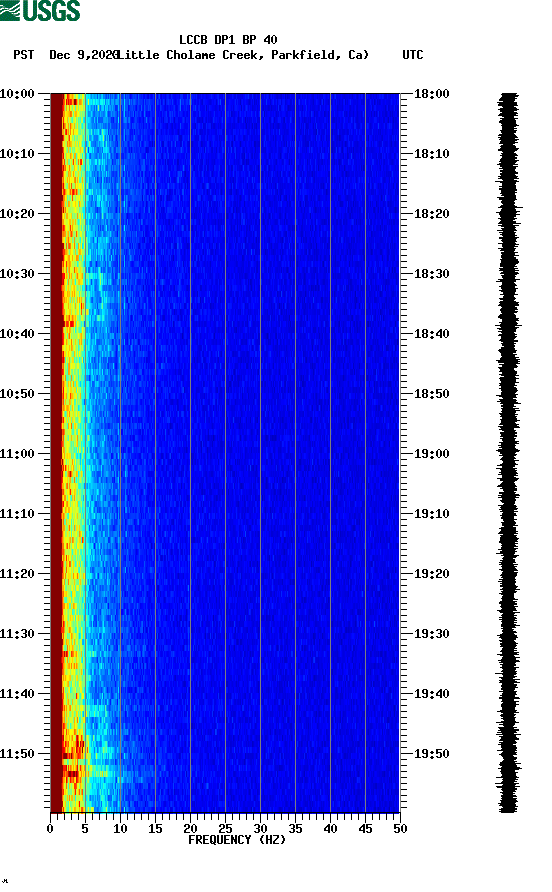552x892 pixels.
Task: Click the 11:20 PST time label
Action: point(17,573)
